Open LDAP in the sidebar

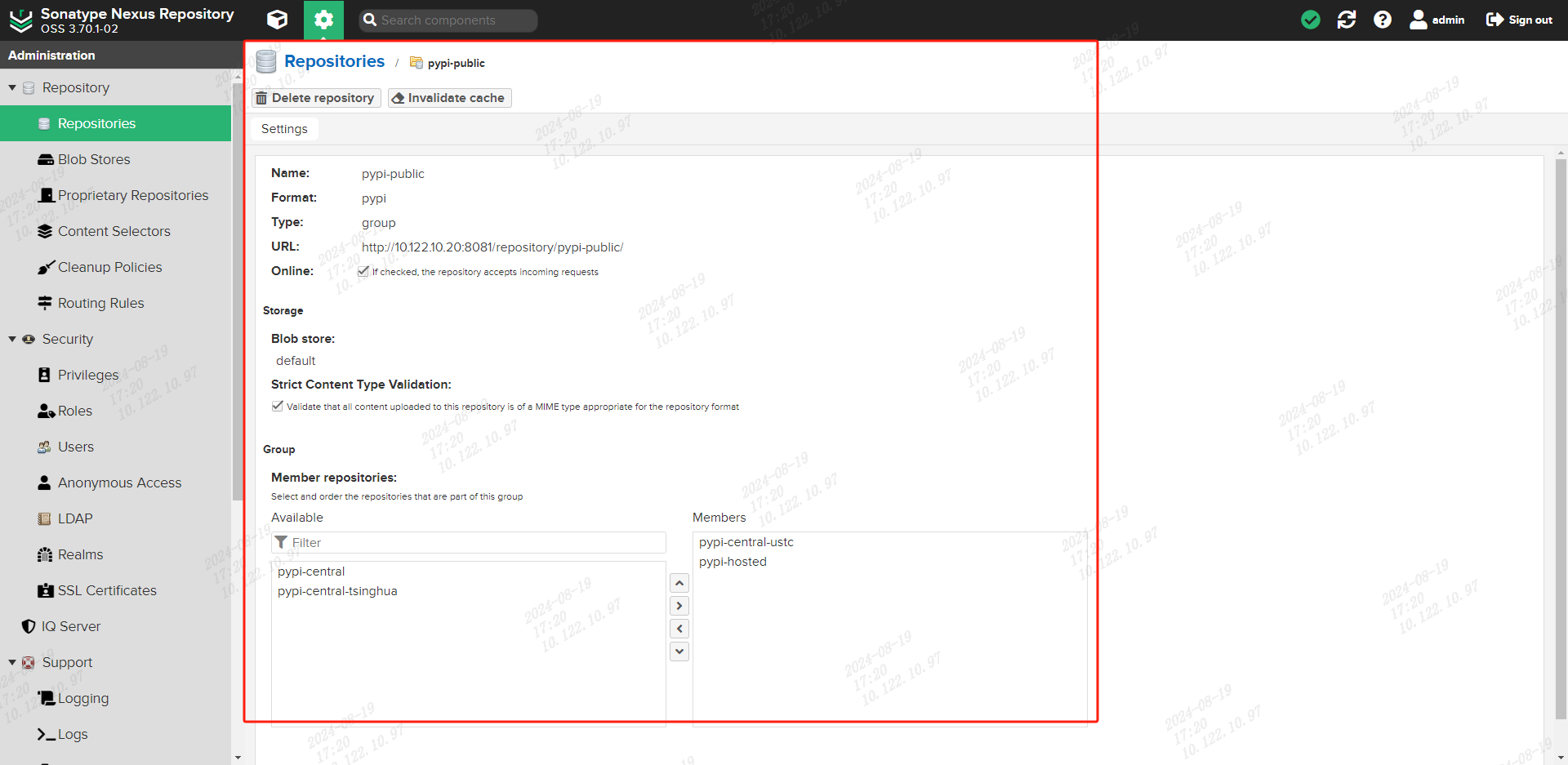pos(115,518)
